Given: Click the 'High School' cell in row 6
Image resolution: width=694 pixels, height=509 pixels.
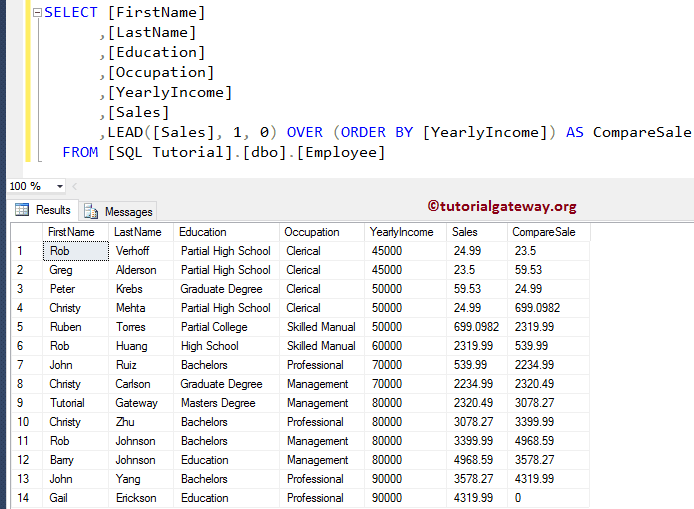Looking at the screenshot, I should [x=226, y=346].
